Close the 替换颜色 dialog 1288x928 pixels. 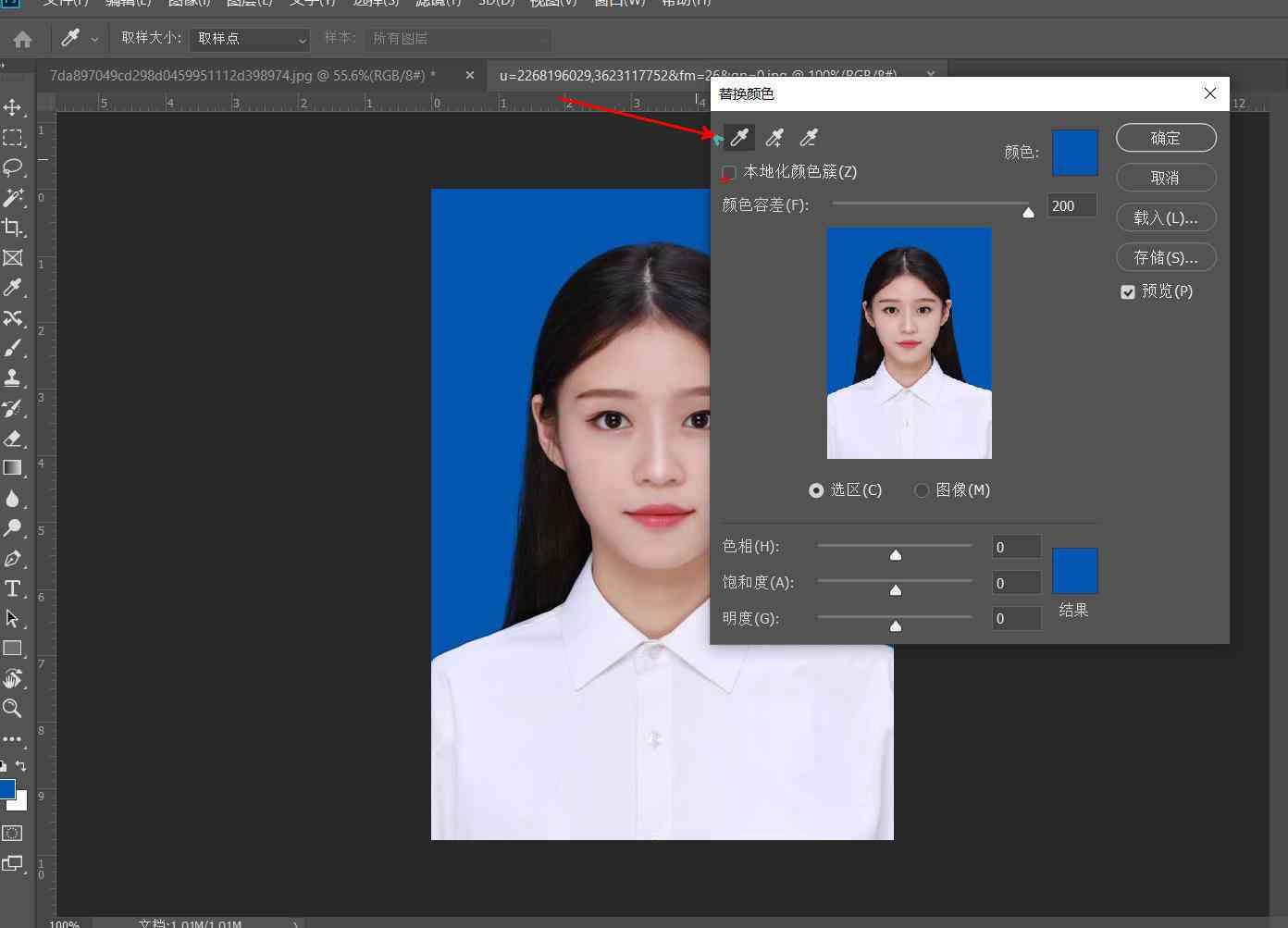(1210, 93)
